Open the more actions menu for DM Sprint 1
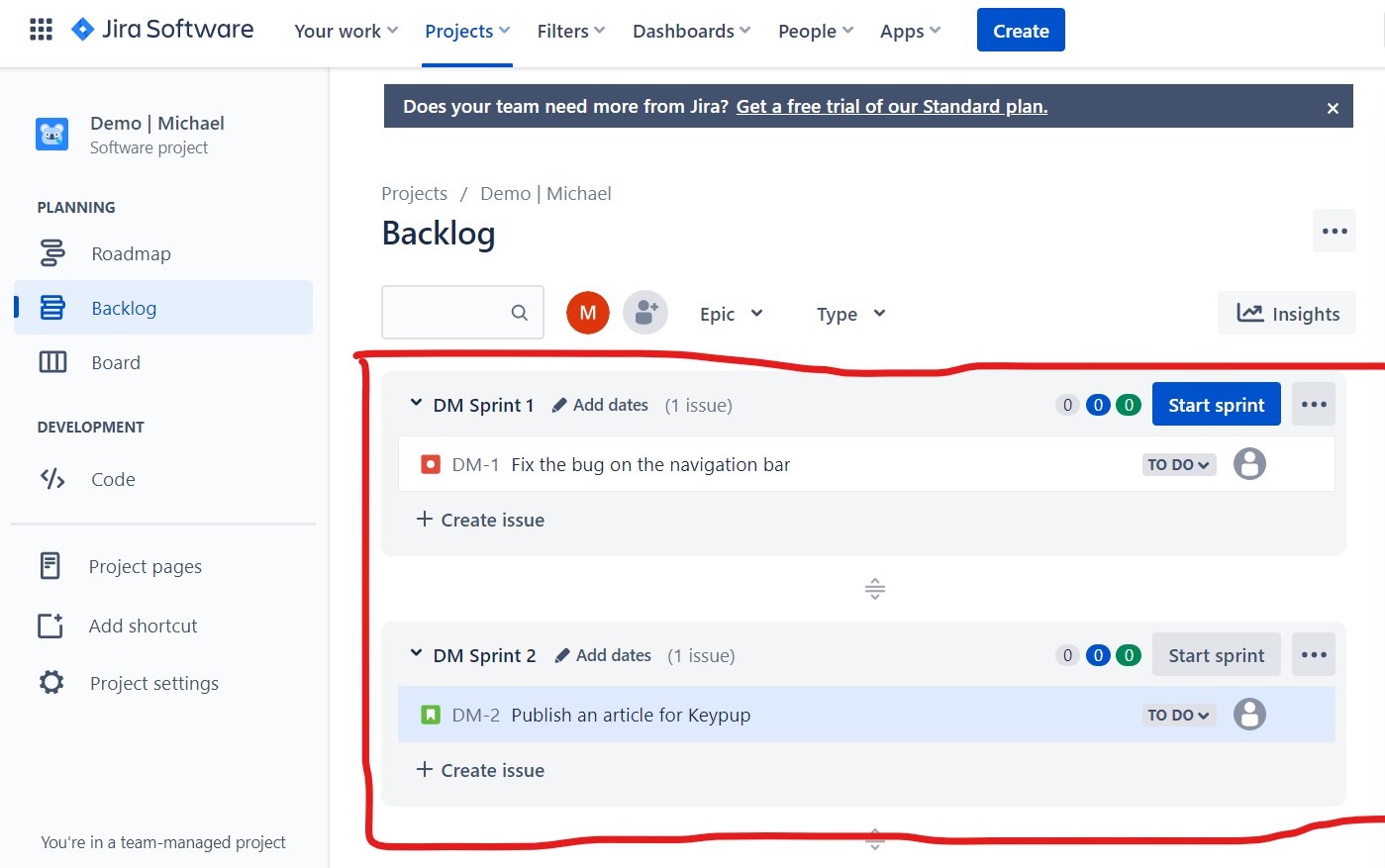1385x868 pixels. point(1313,405)
